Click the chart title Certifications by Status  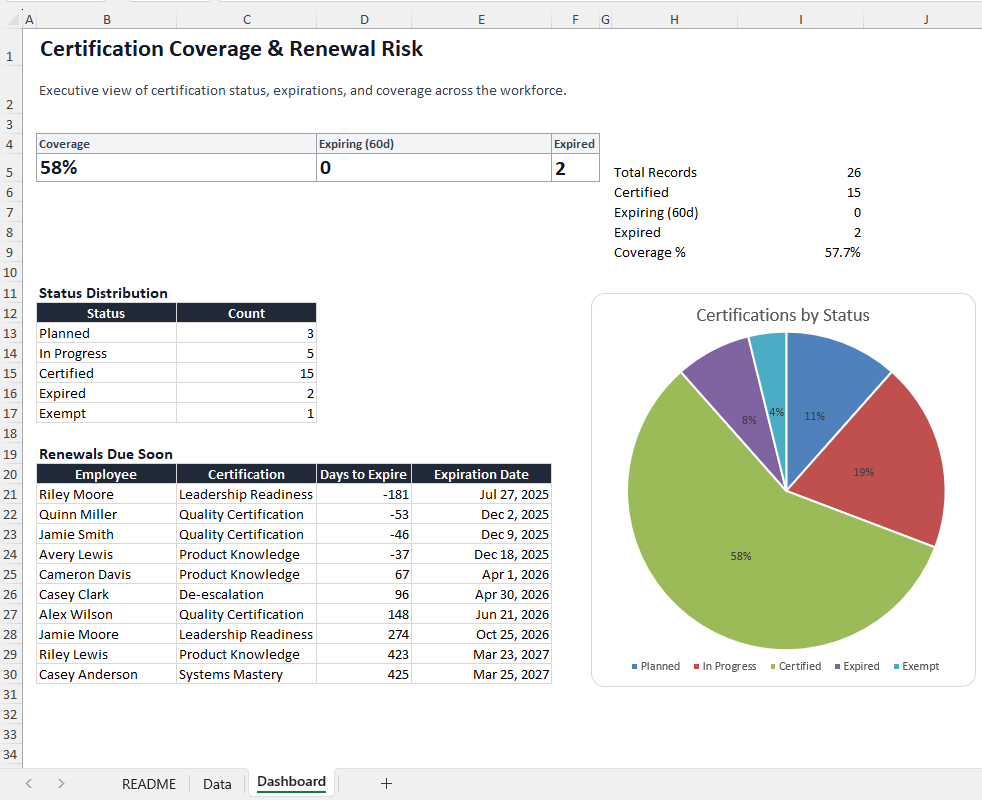tap(784, 315)
